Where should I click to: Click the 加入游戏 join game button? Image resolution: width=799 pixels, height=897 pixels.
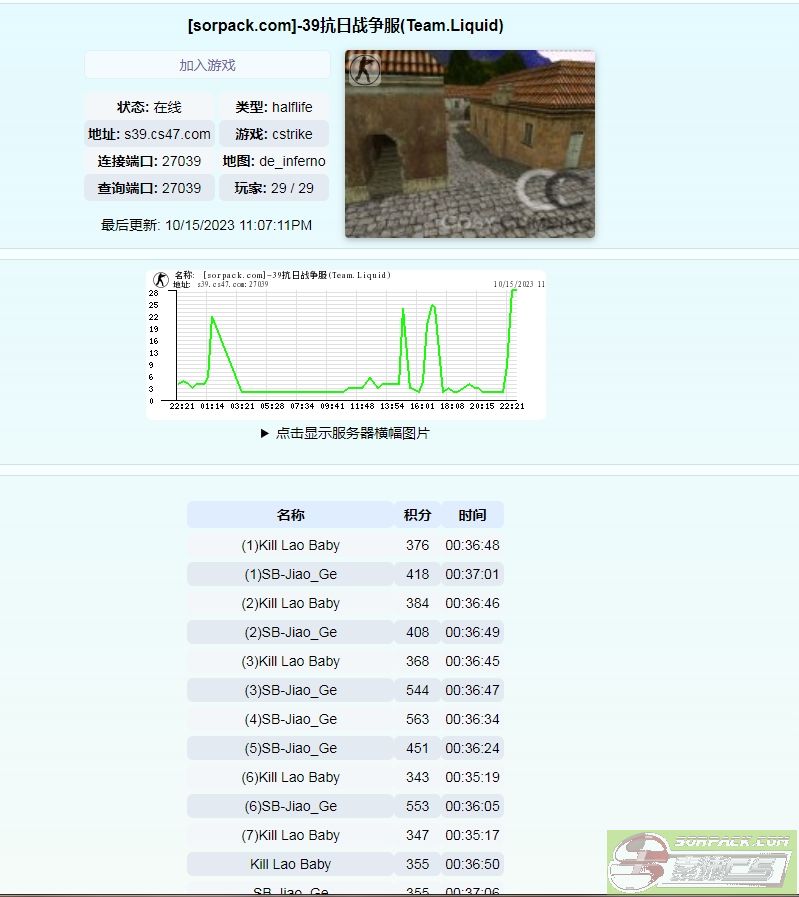click(207, 65)
